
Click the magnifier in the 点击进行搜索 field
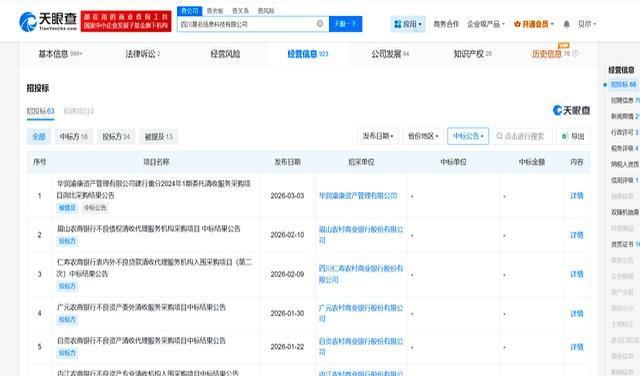pos(499,136)
